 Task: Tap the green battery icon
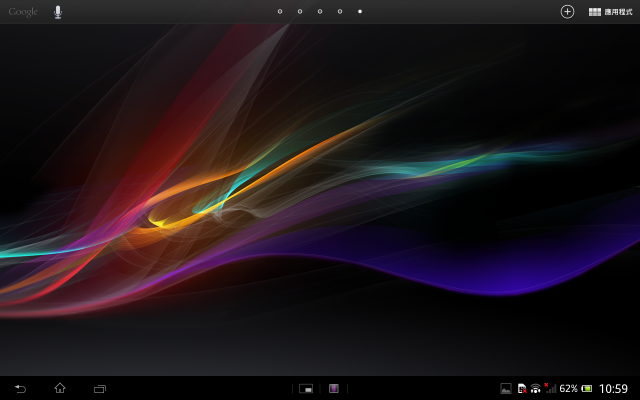pos(587,389)
